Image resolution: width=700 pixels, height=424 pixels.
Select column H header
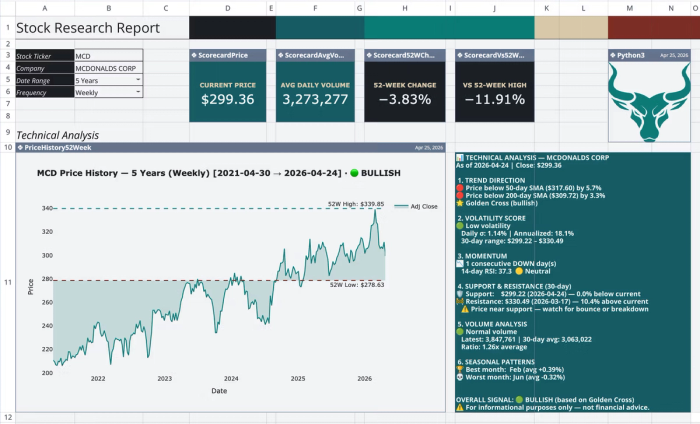pyautogui.click(x=405, y=8)
